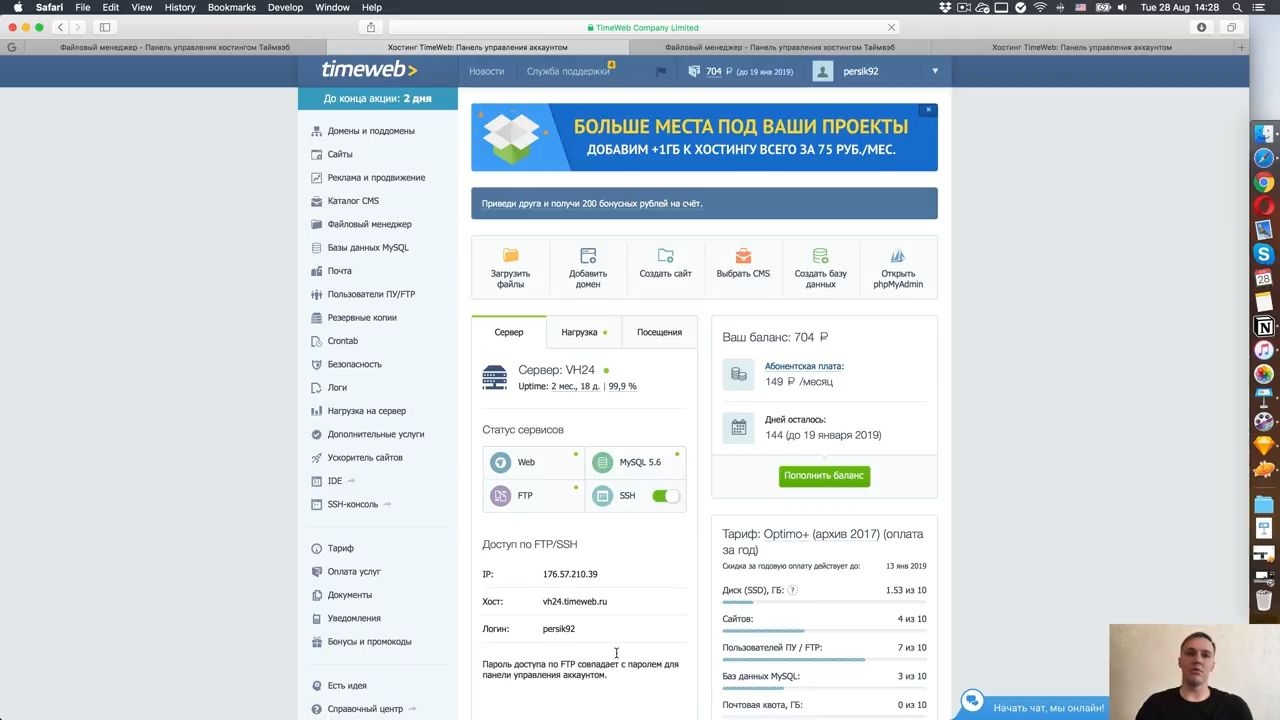Click the Тариф sidebar icon

click(x=317, y=548)
